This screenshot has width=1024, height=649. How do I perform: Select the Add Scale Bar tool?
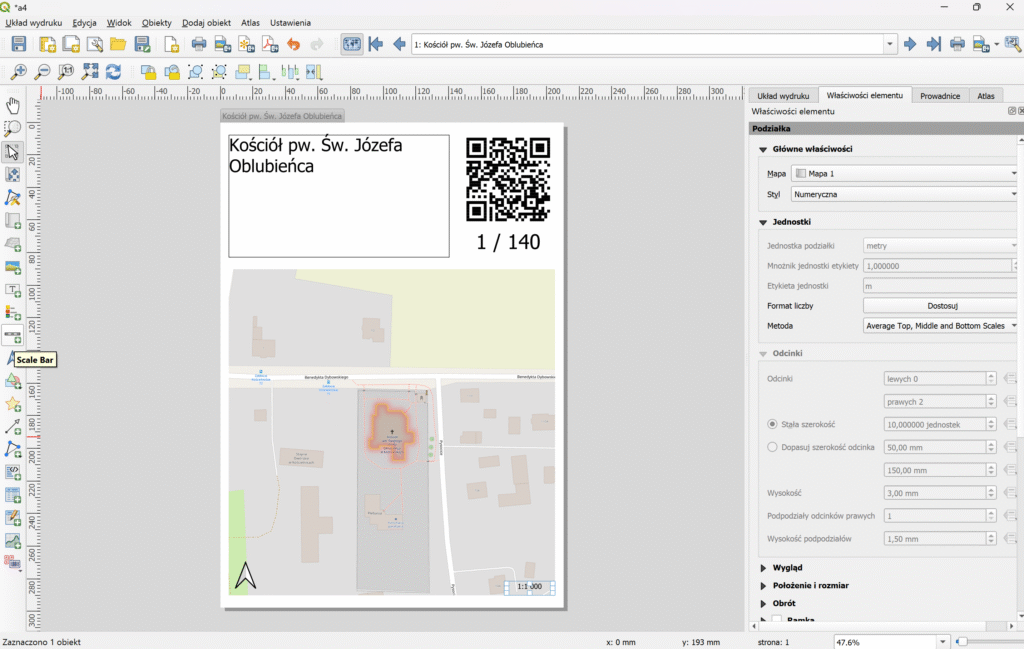coord(13,336)
